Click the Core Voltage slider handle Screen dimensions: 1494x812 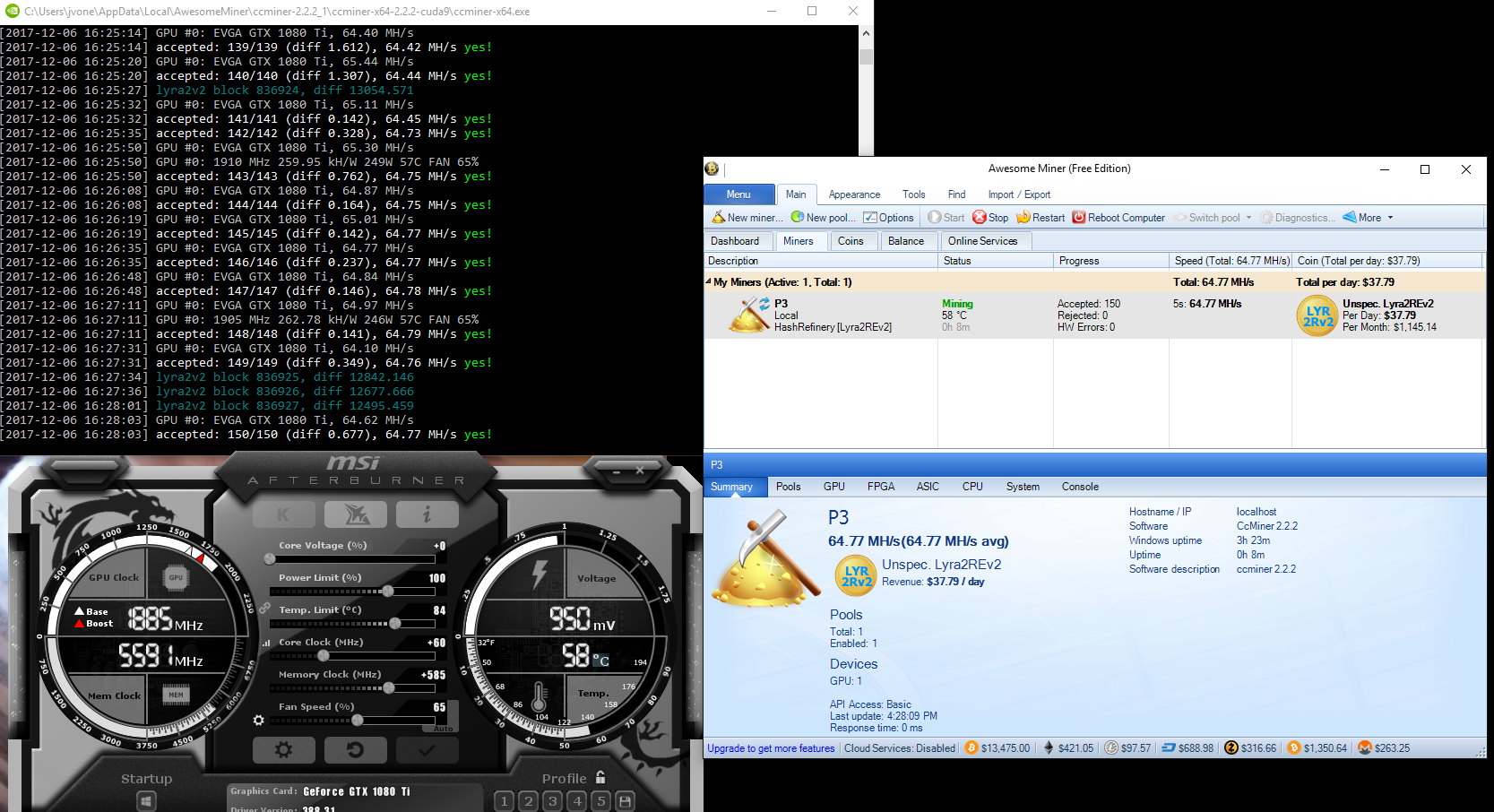[x=270, y=559]
